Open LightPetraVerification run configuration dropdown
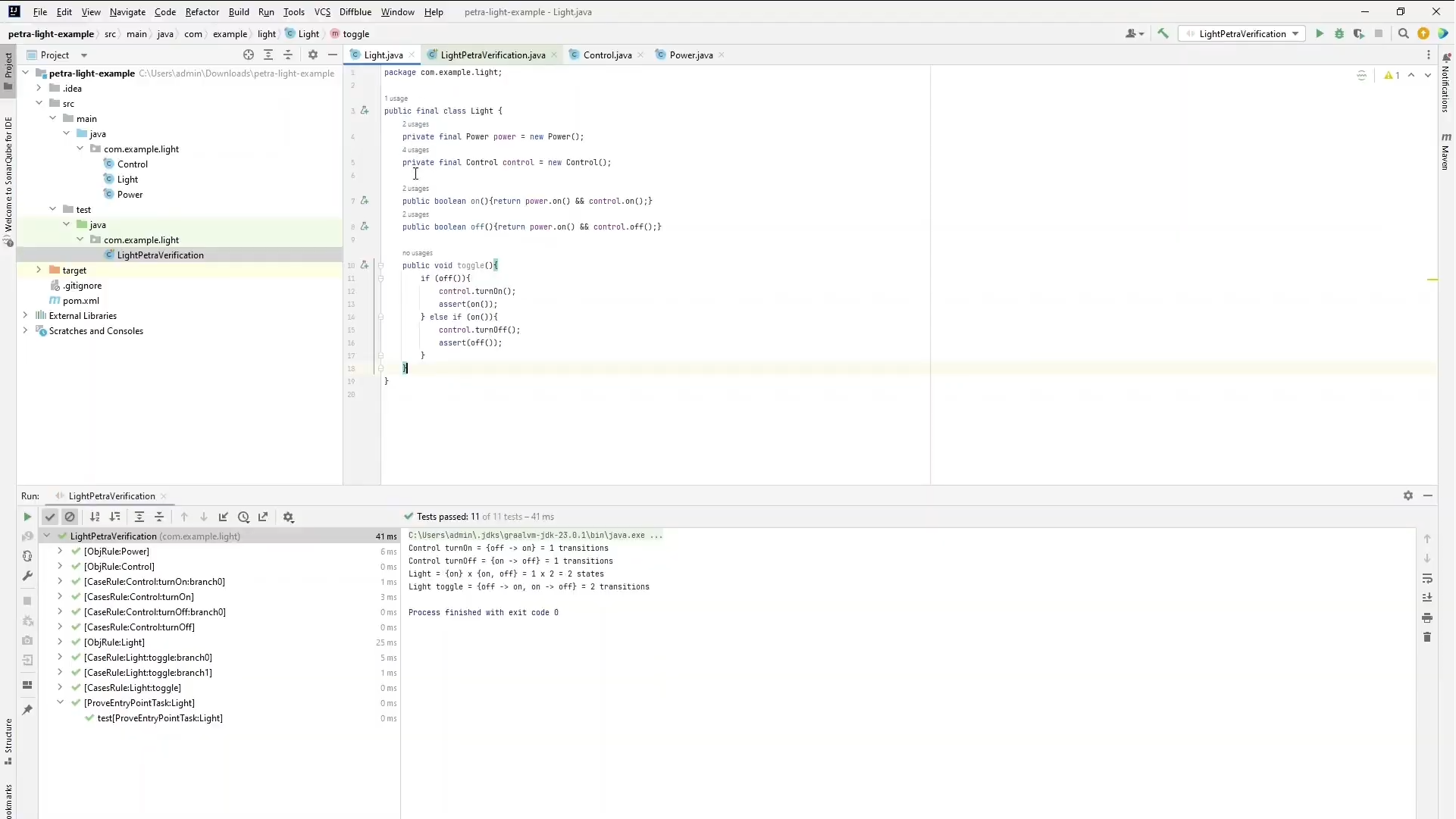 (x=1295, y=34)
